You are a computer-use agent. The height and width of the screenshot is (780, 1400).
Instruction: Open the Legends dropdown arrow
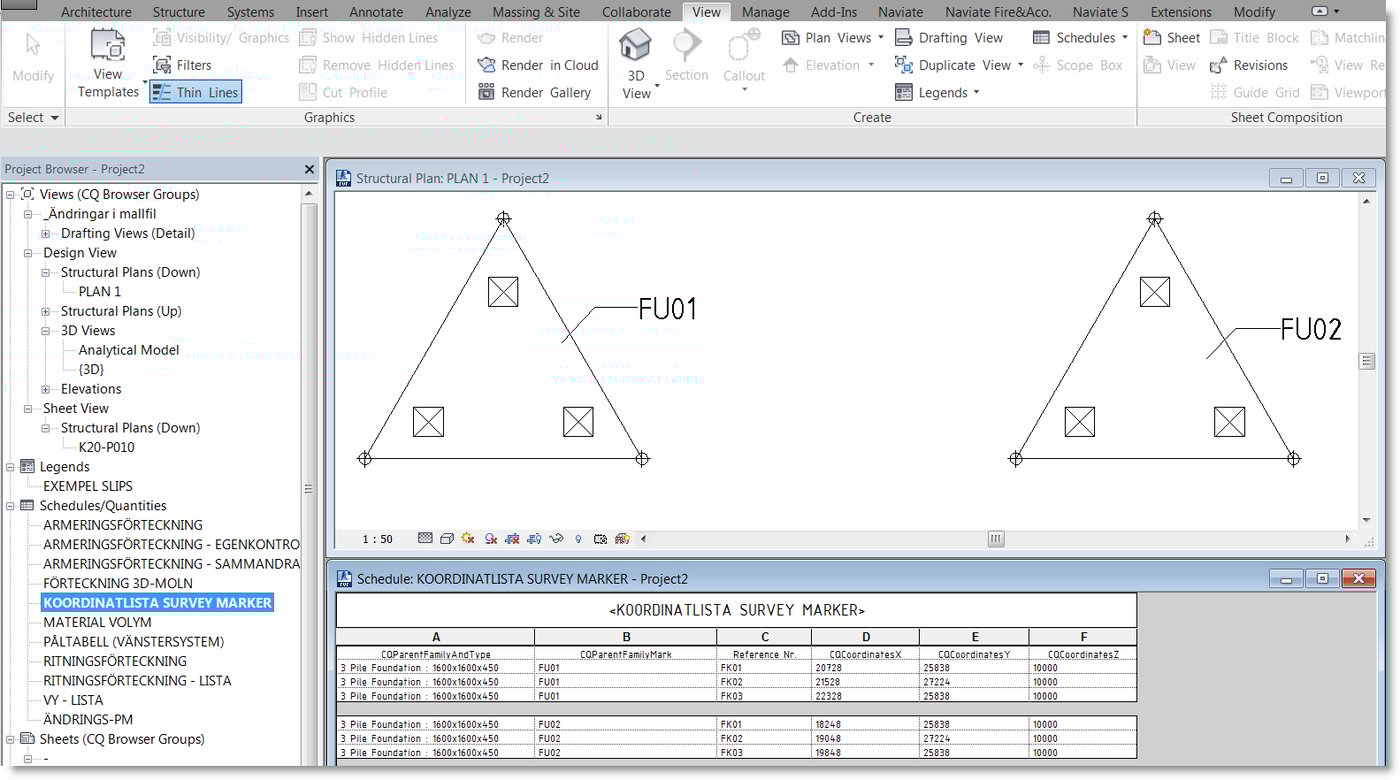tap(976, 93)
